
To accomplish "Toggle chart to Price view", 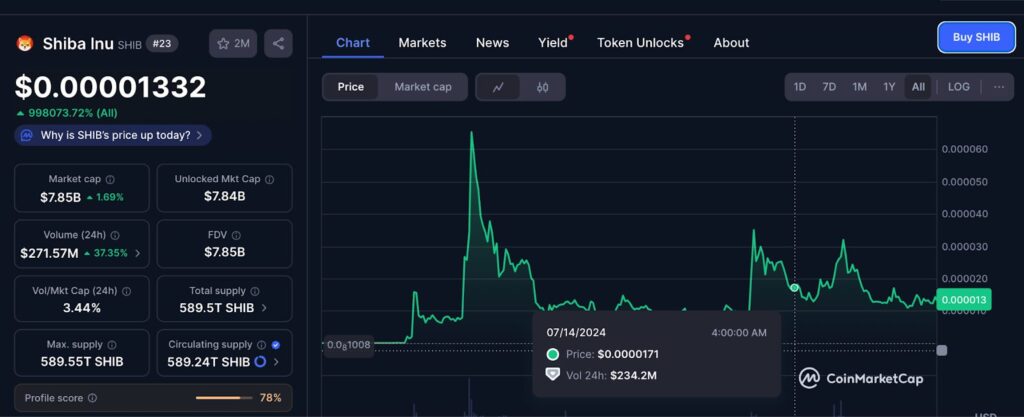I will click(x=351, y=87).
